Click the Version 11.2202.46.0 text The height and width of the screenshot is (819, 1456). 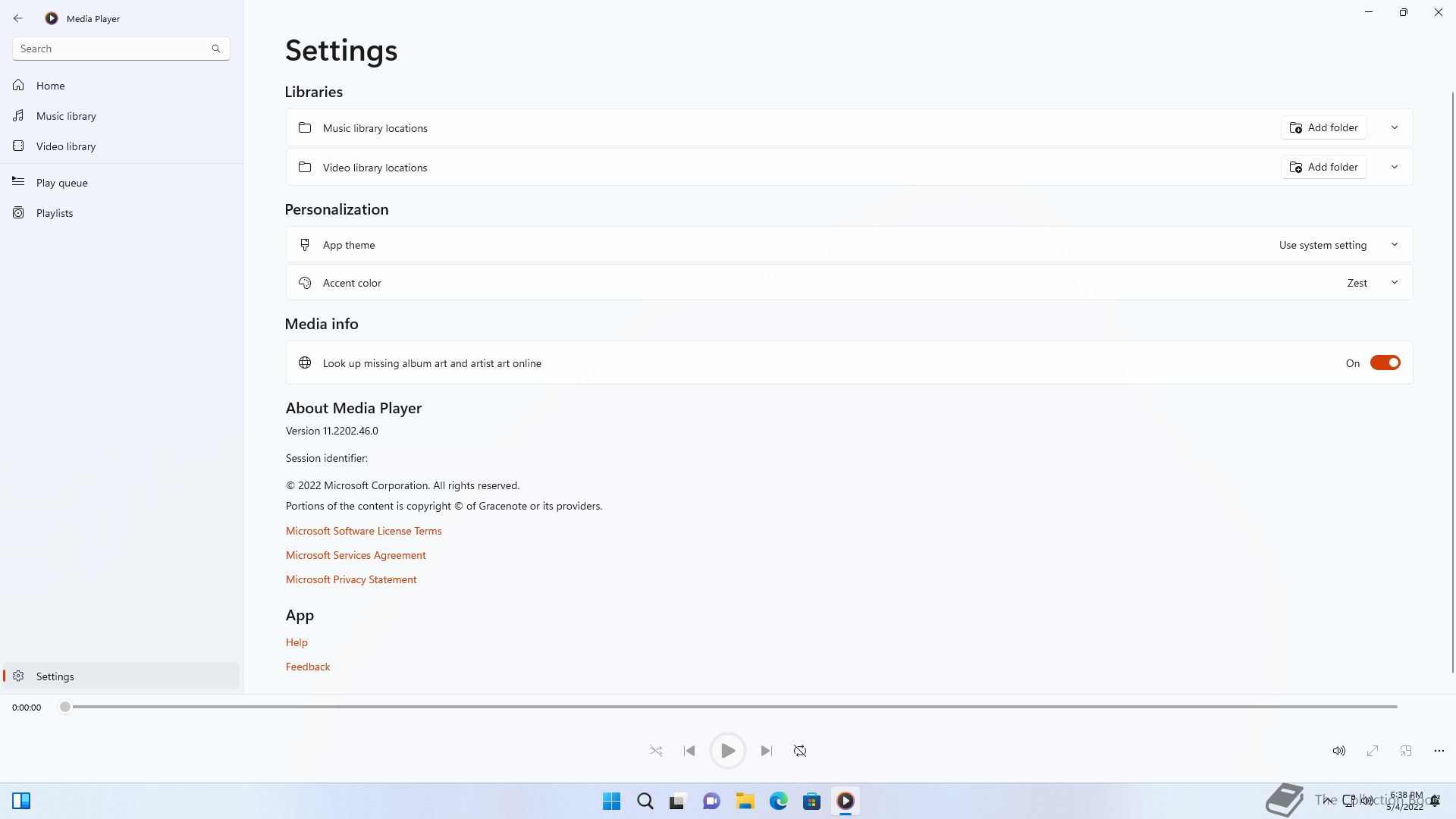click(332, 431)
